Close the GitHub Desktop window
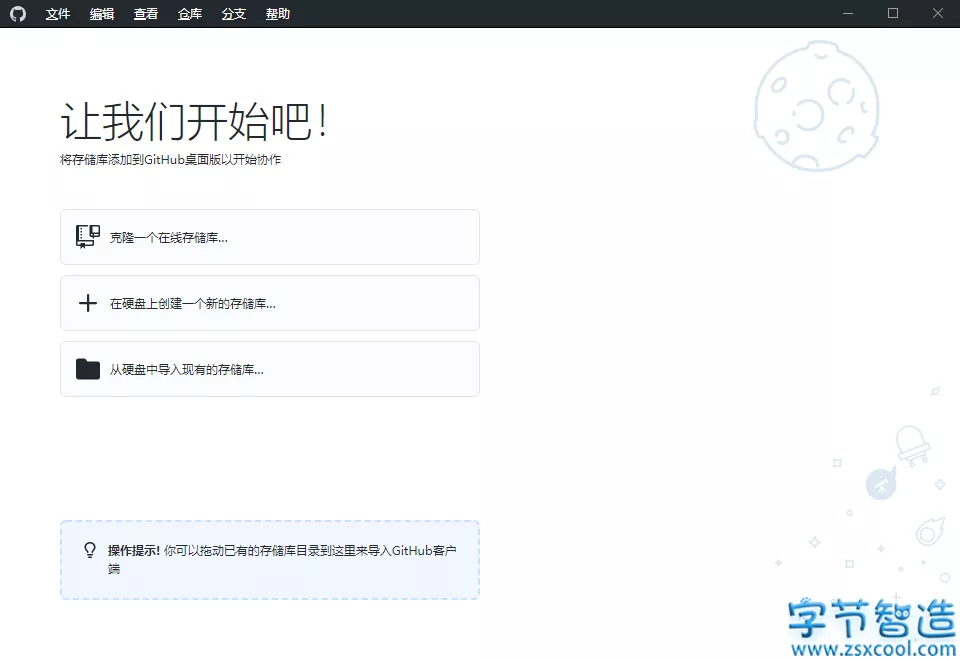This screenshot has height=660, width=960. [937, 13]
